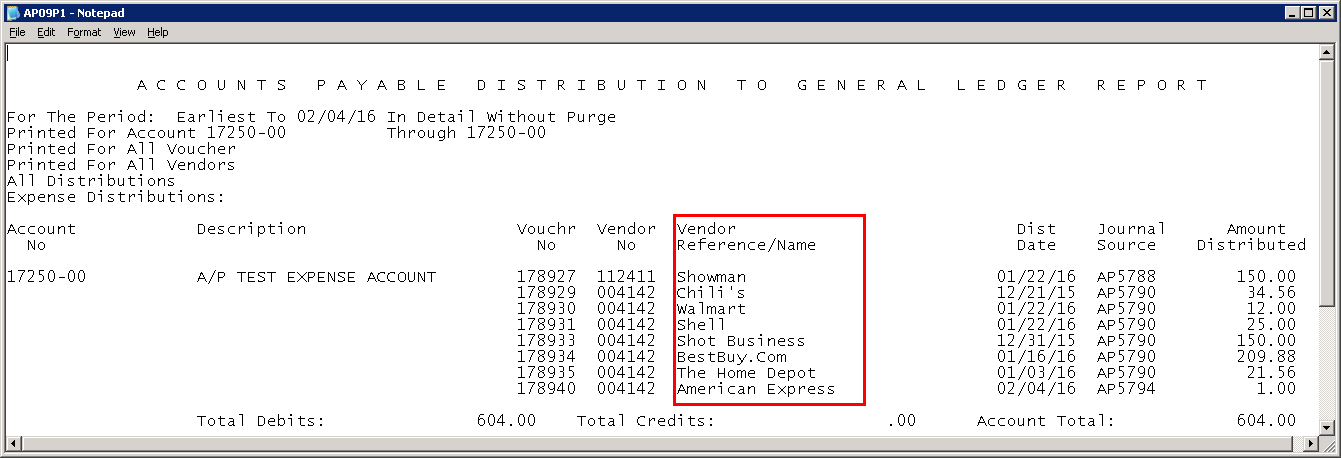This screenshot has width=1341, height=458.
Task: Click 'All Distributions' line
Action: (x=91, y=181)
